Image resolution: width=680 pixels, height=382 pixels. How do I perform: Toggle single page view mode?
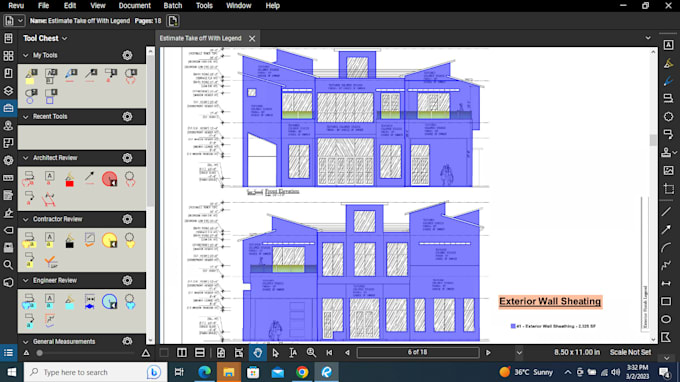click(164, 353)
